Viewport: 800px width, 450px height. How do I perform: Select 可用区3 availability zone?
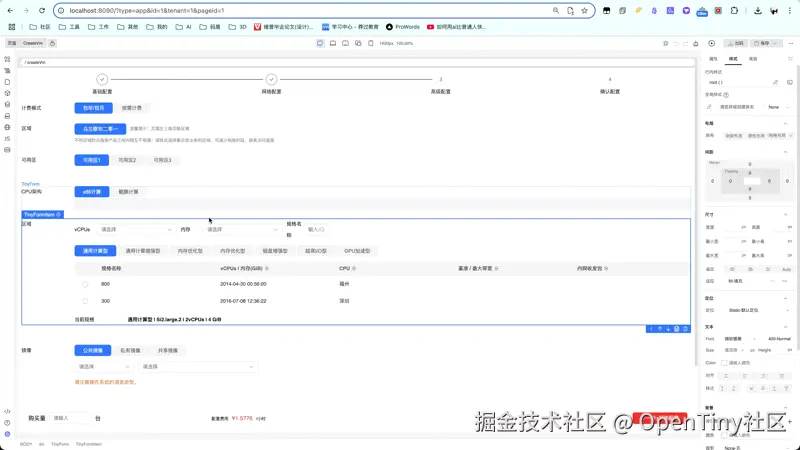163,160
